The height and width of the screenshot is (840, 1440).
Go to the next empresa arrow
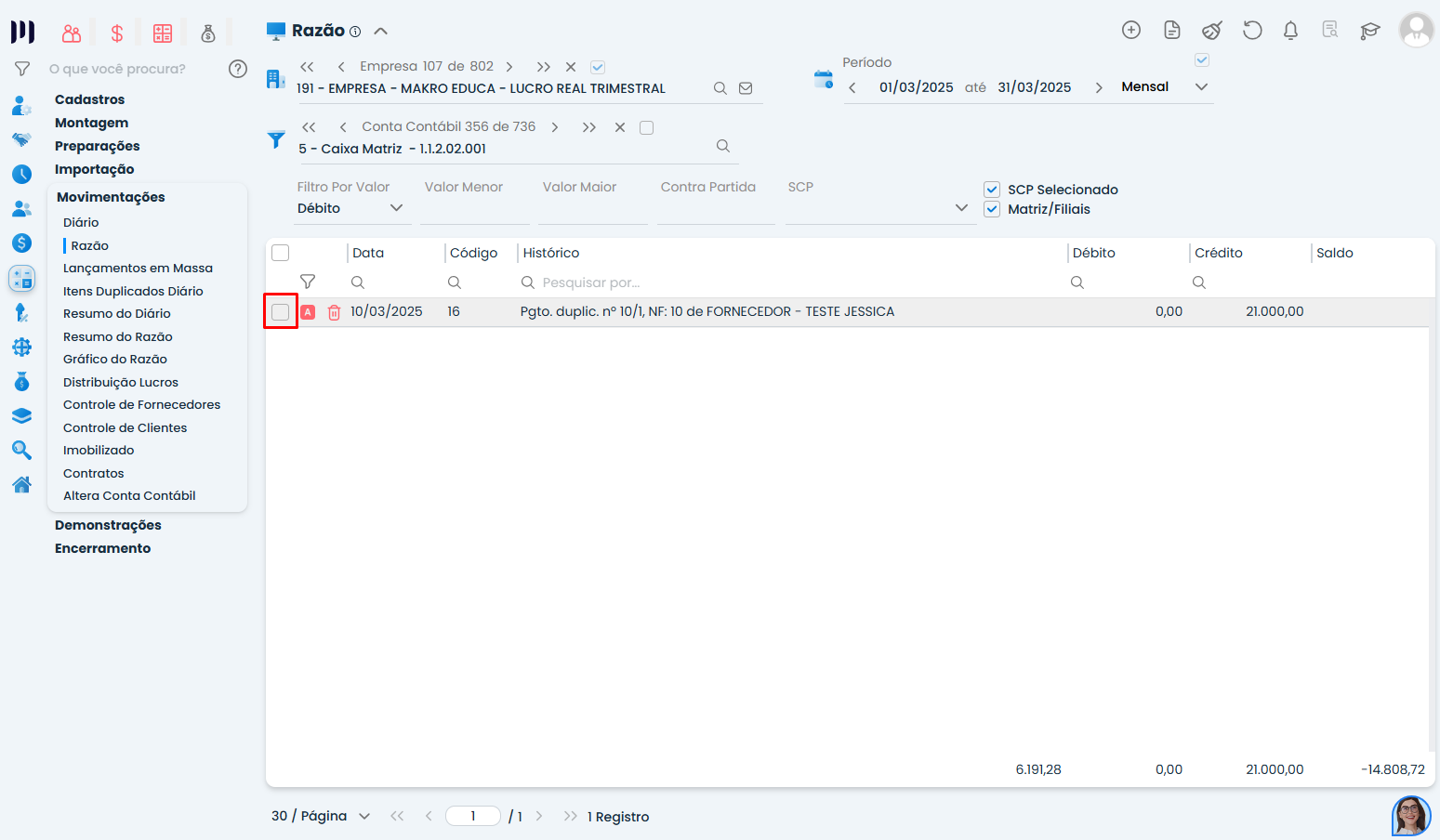coord(509,67)
